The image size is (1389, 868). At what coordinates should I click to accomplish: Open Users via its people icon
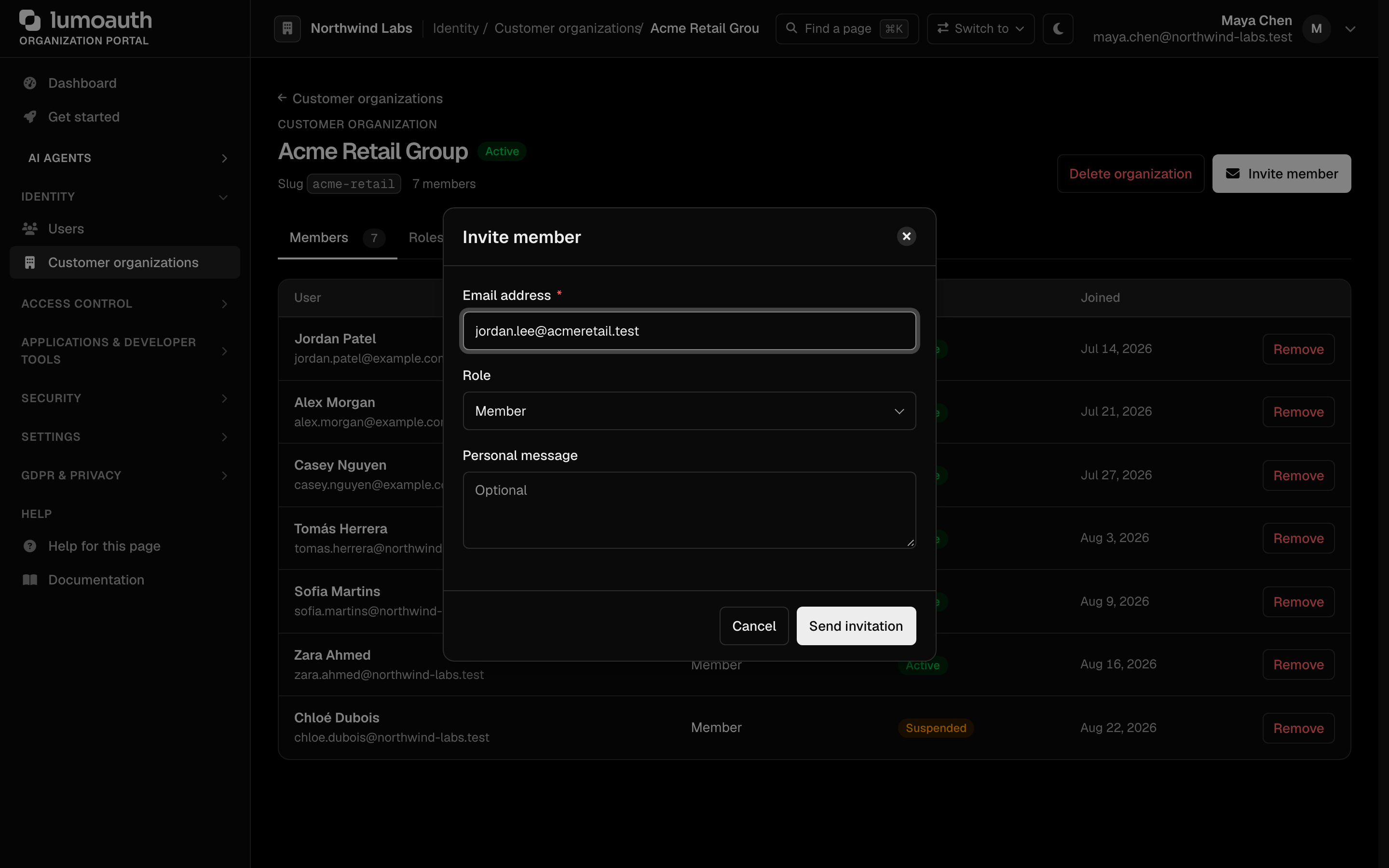30,229
